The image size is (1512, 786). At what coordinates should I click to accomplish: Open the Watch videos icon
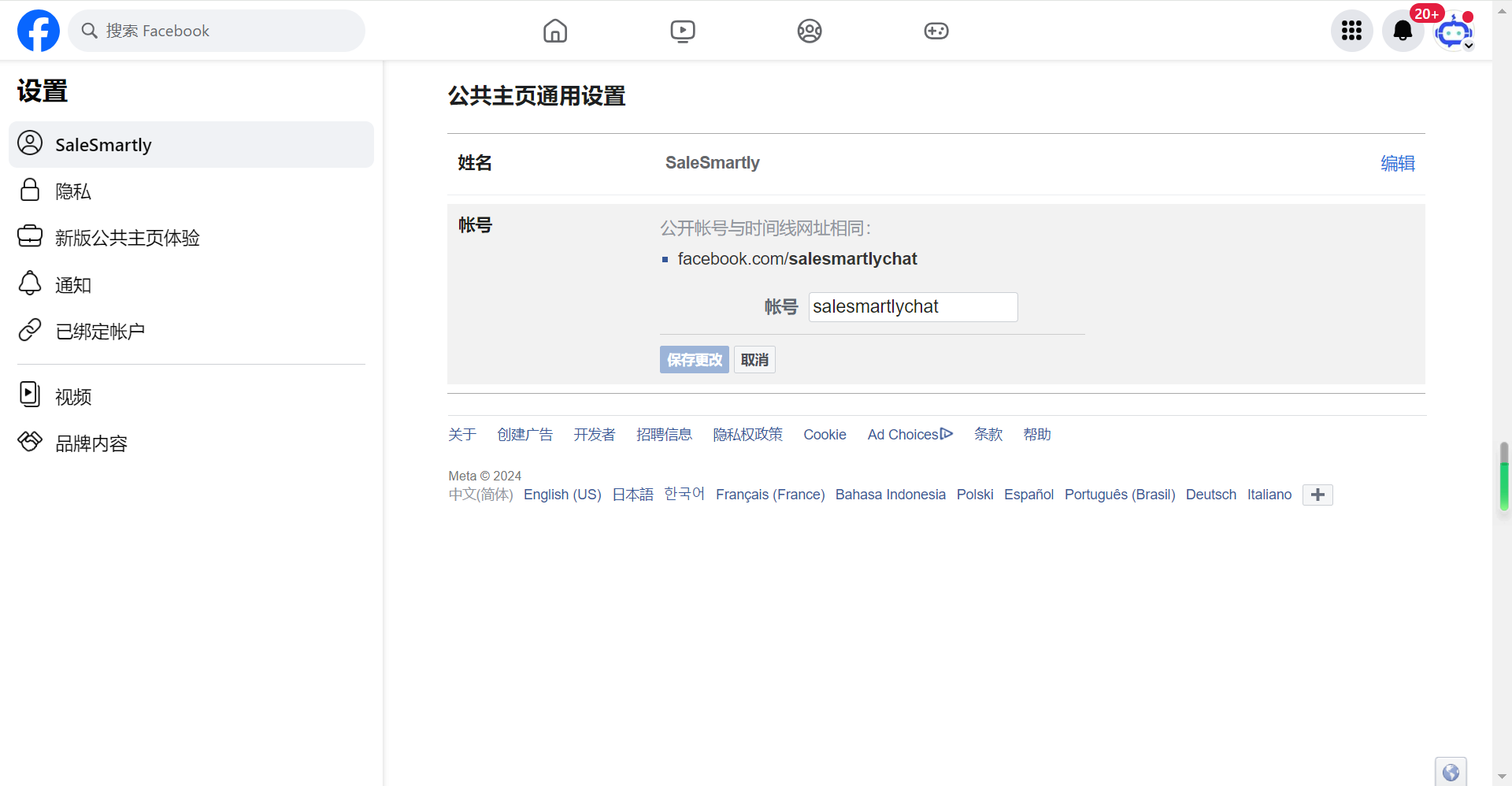click(x=682, y=31)
